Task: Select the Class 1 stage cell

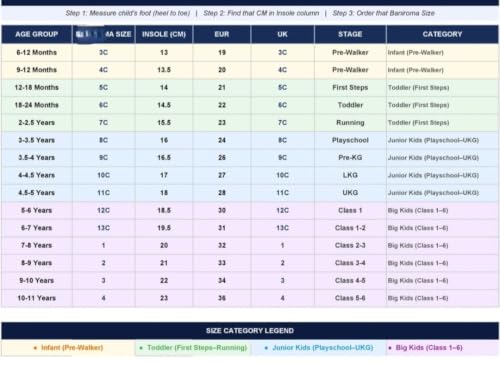Action: pyautogui.click(x=350, y=210)
